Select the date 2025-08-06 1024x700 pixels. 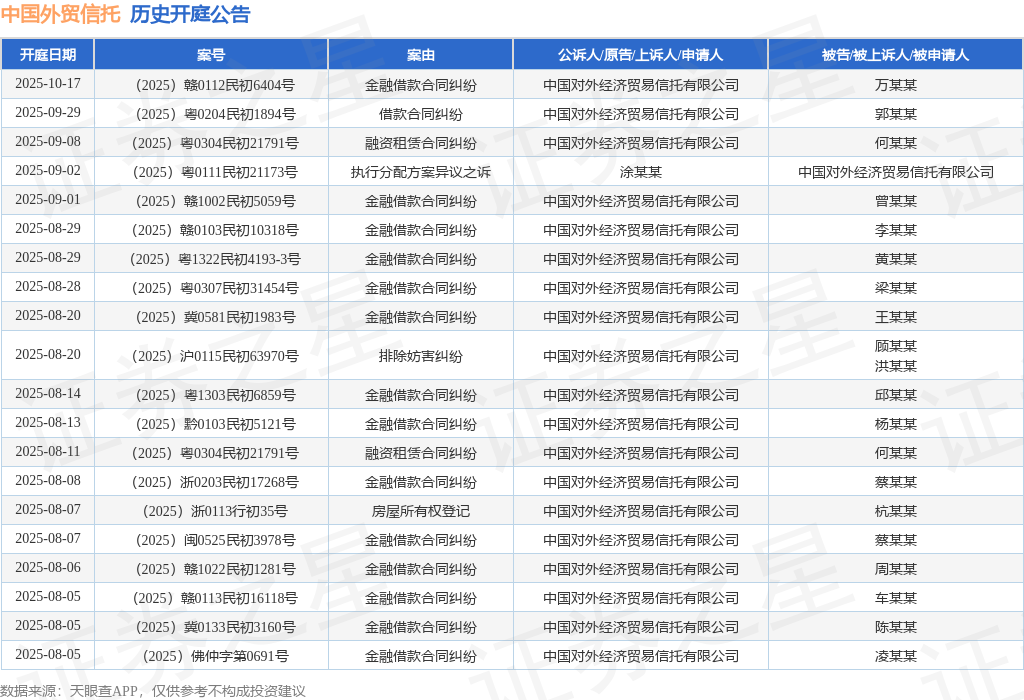click(x=48, y=567)
